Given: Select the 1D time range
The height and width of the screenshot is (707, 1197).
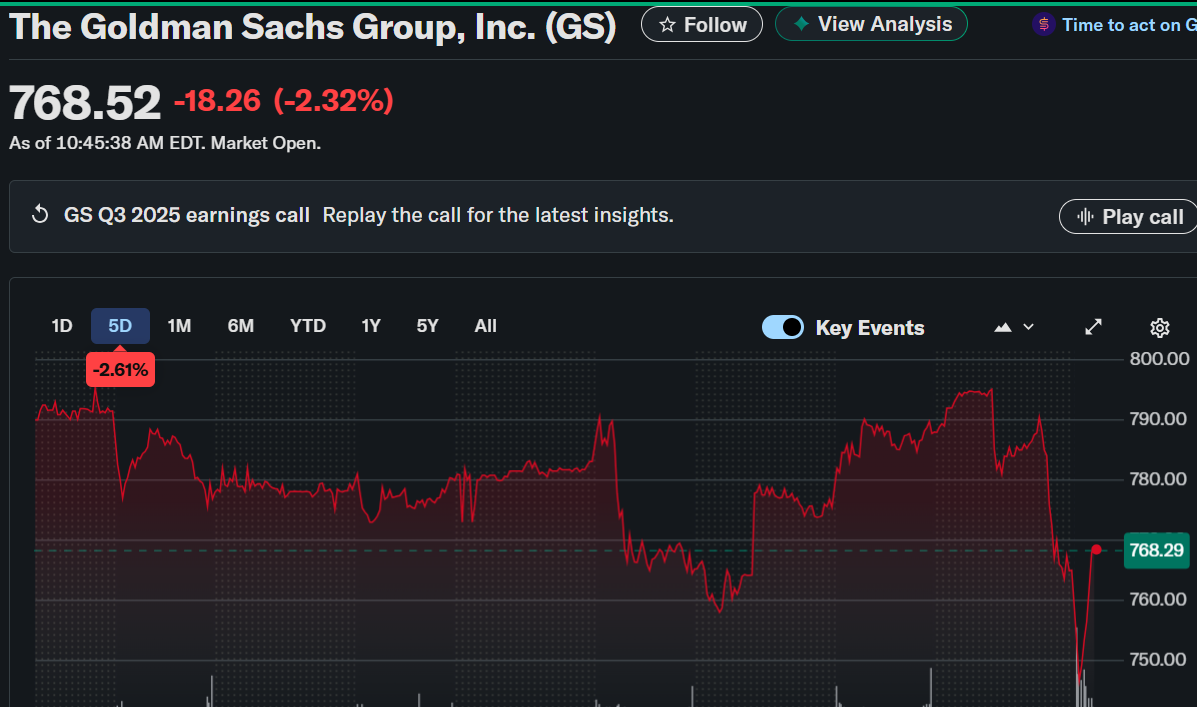Looking at the screenshot, I should (62, 326).
